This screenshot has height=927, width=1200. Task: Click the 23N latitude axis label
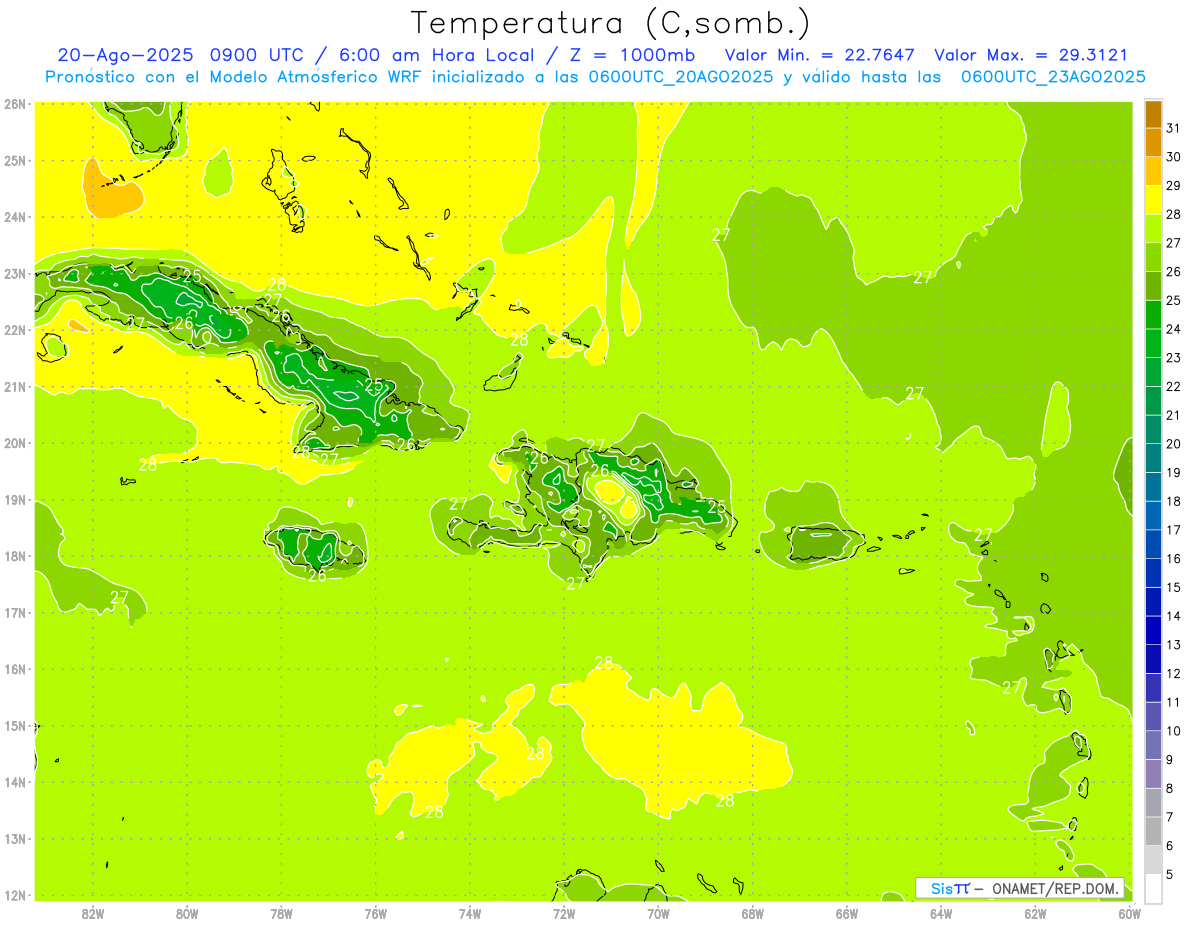click(x=14, y=273)
